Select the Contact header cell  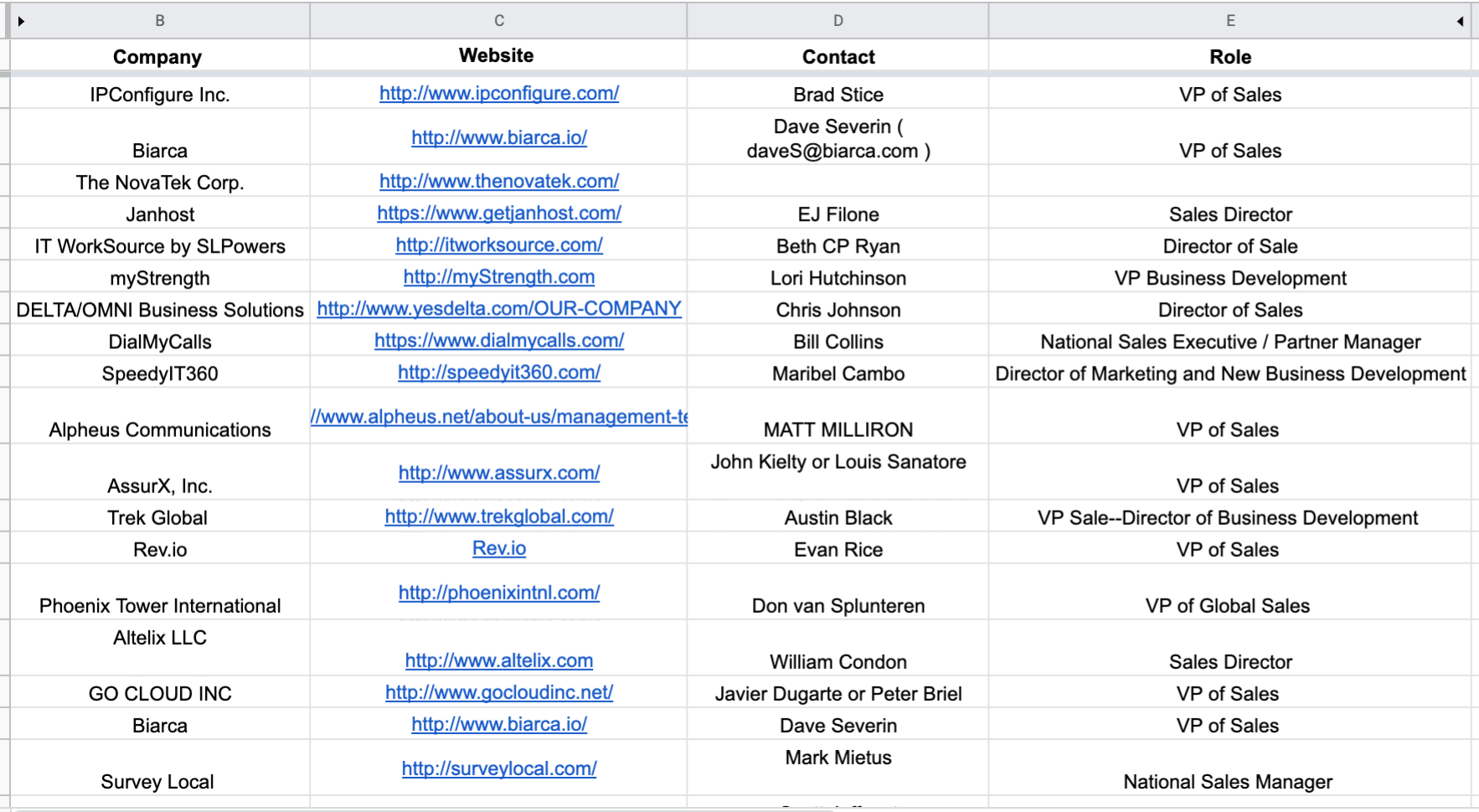pyautogui.click(x=838, y=56)
